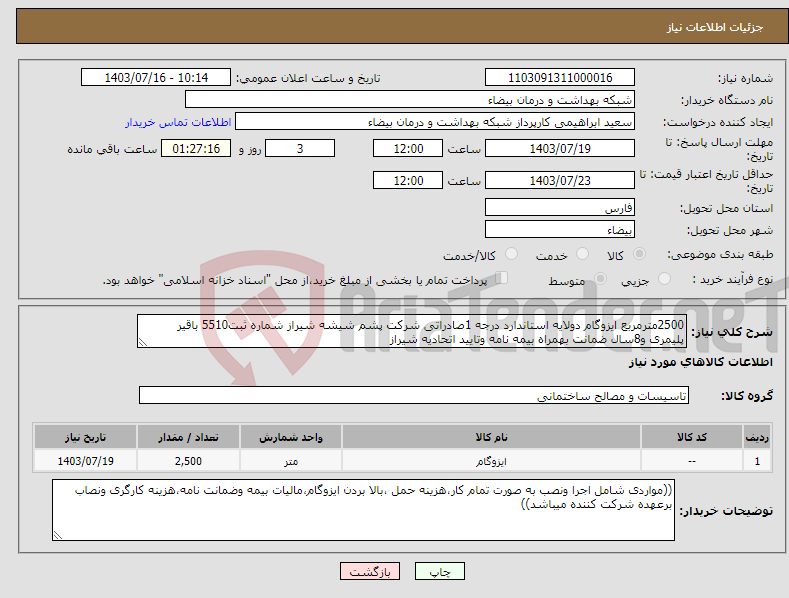Click the resize grip of buyer notes box
This screenshot has height=598, width=789.
[58, 535]
